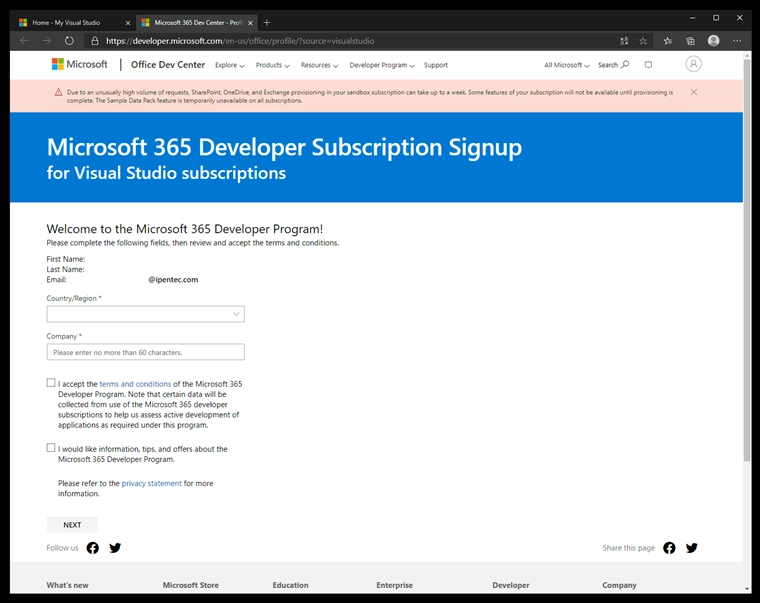Expand the Developer Program menu
Viewport: 760px width, 603px height.
pos(382,65)
